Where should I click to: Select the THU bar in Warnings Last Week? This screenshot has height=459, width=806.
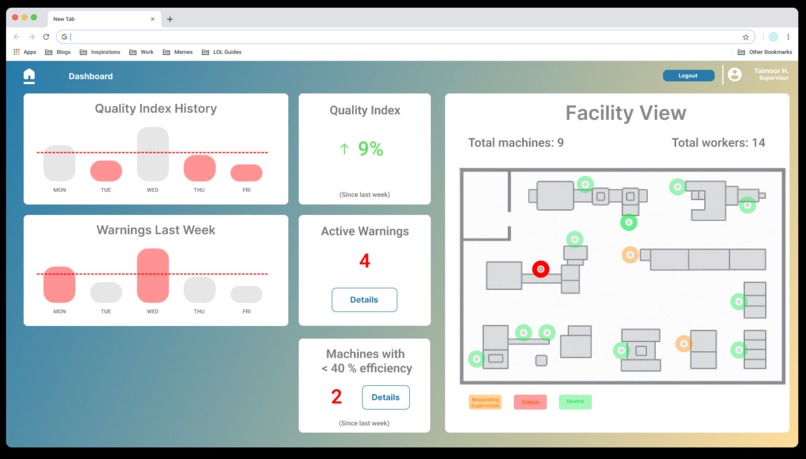point(199,289)
